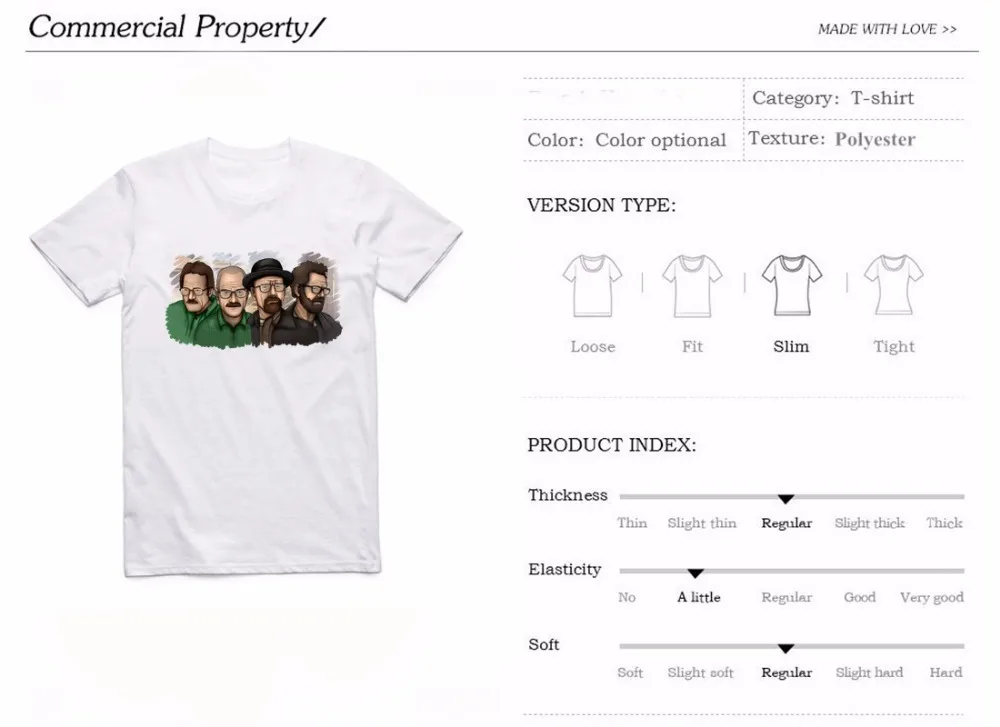Click the Slight soft label
Screen dimensions: 1000x727
[700, 672]
